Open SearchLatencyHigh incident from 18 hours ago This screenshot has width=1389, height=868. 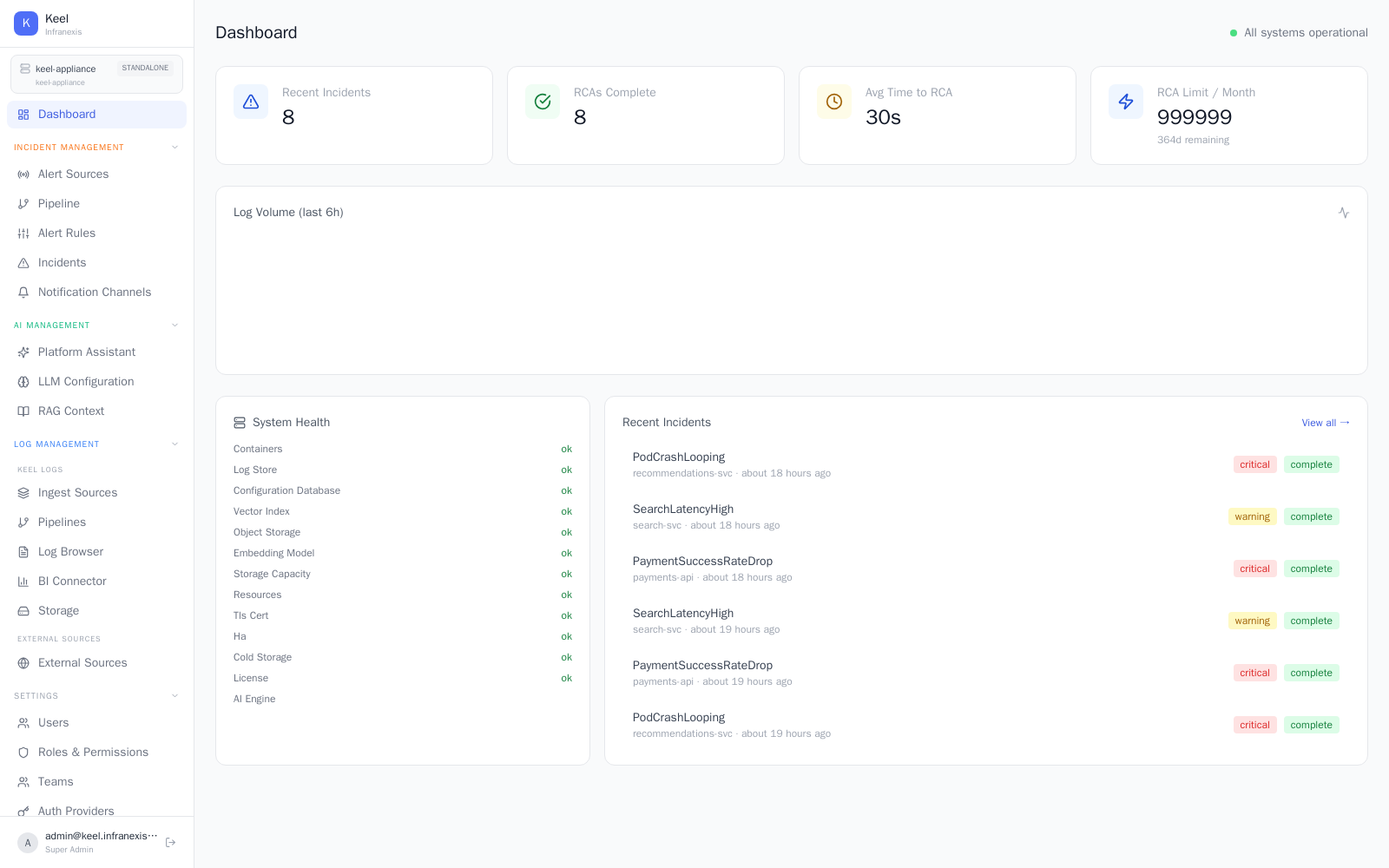(x=985, y=516)
